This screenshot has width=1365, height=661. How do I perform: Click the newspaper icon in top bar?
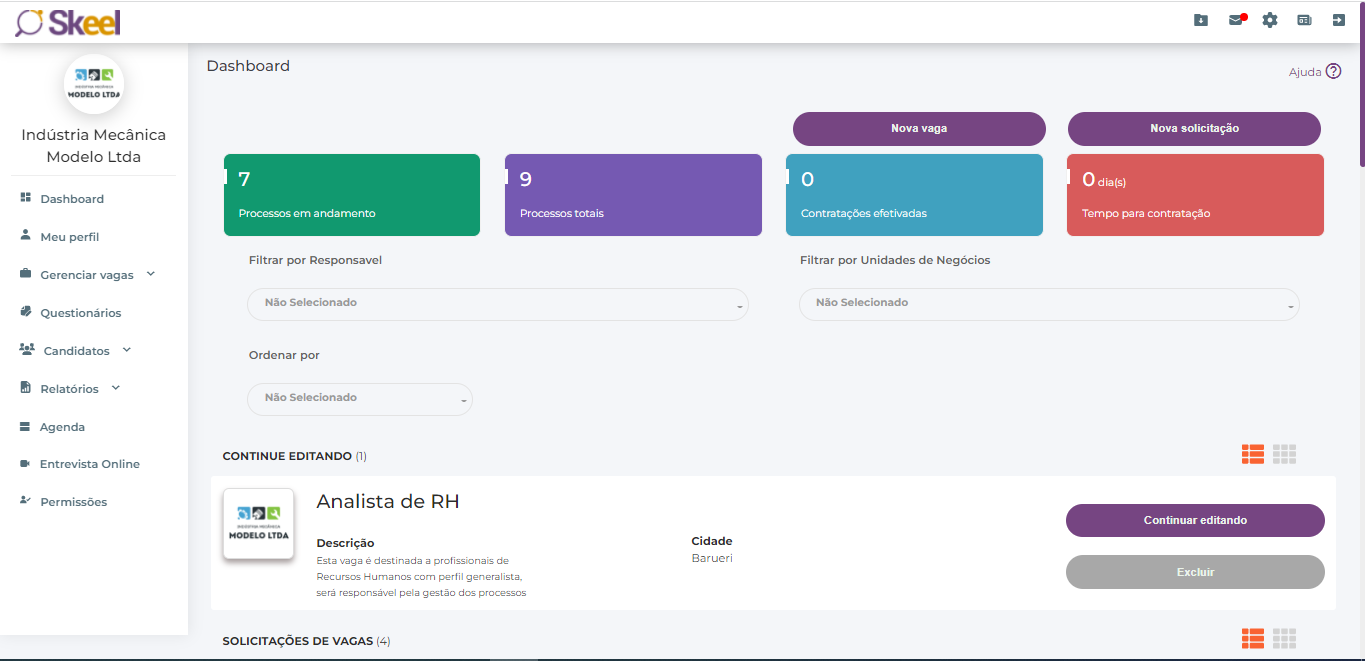[x=1304, y=20]
